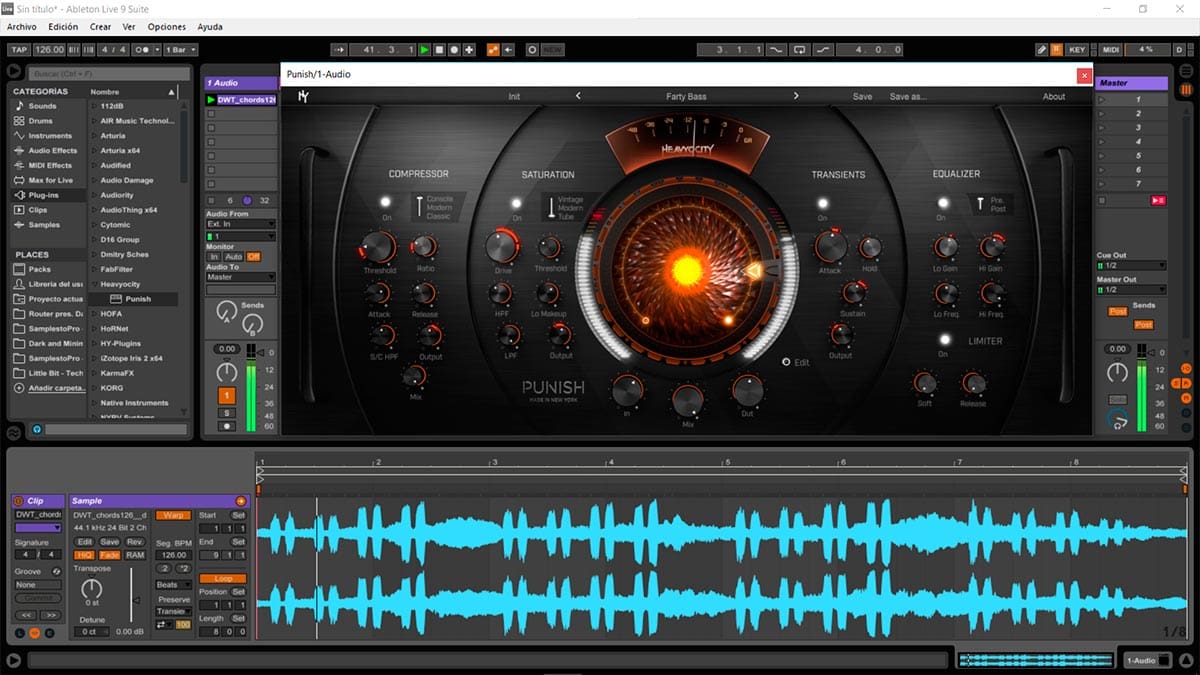The width and height of the screenshot is (1200, 675).
Task: Click the Arrangement Record button
Action: [x=454, y=49]
